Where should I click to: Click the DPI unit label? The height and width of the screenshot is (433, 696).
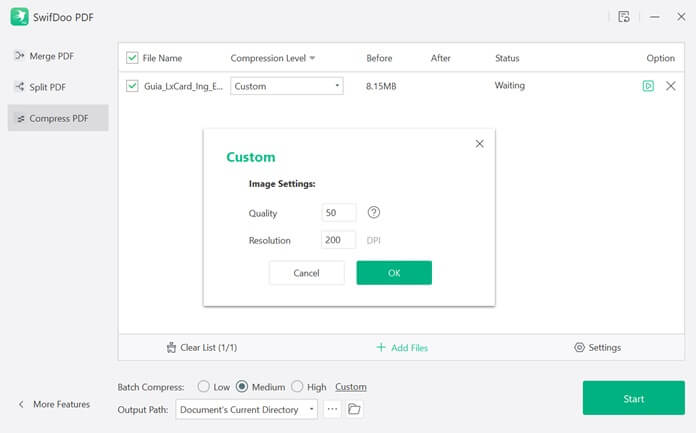(x=373, y=240)
